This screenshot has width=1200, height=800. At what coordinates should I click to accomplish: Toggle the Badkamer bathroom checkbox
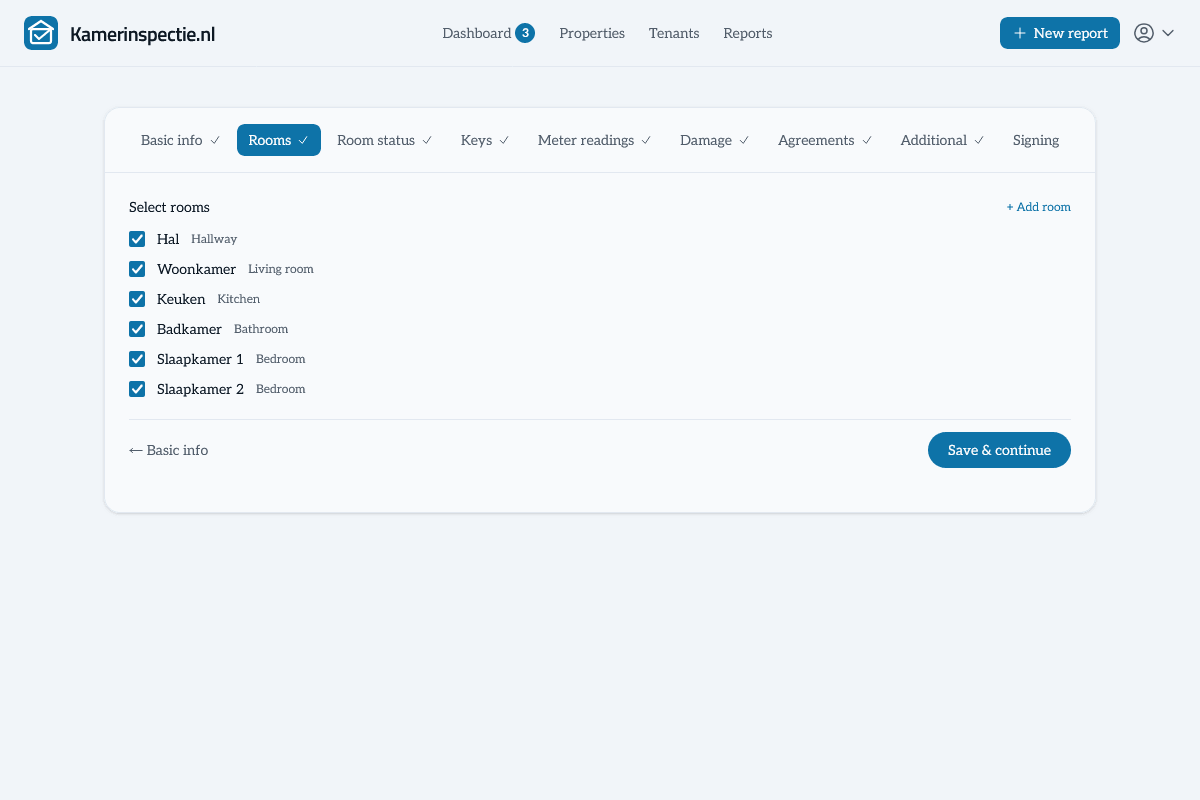click(137, 329)
